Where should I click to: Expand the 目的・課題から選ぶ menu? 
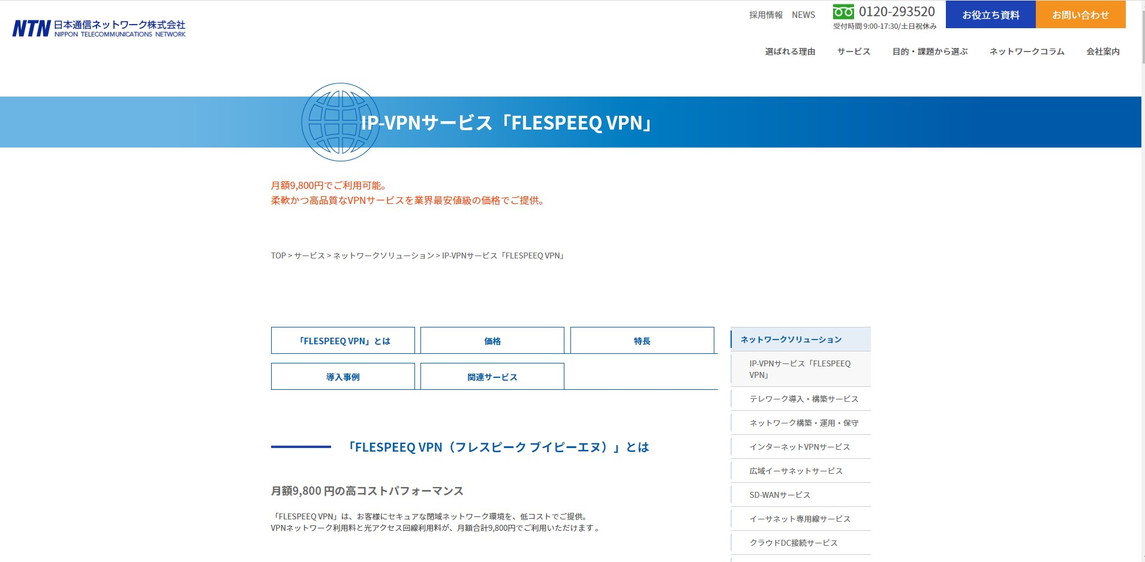(x=929, y=52)
